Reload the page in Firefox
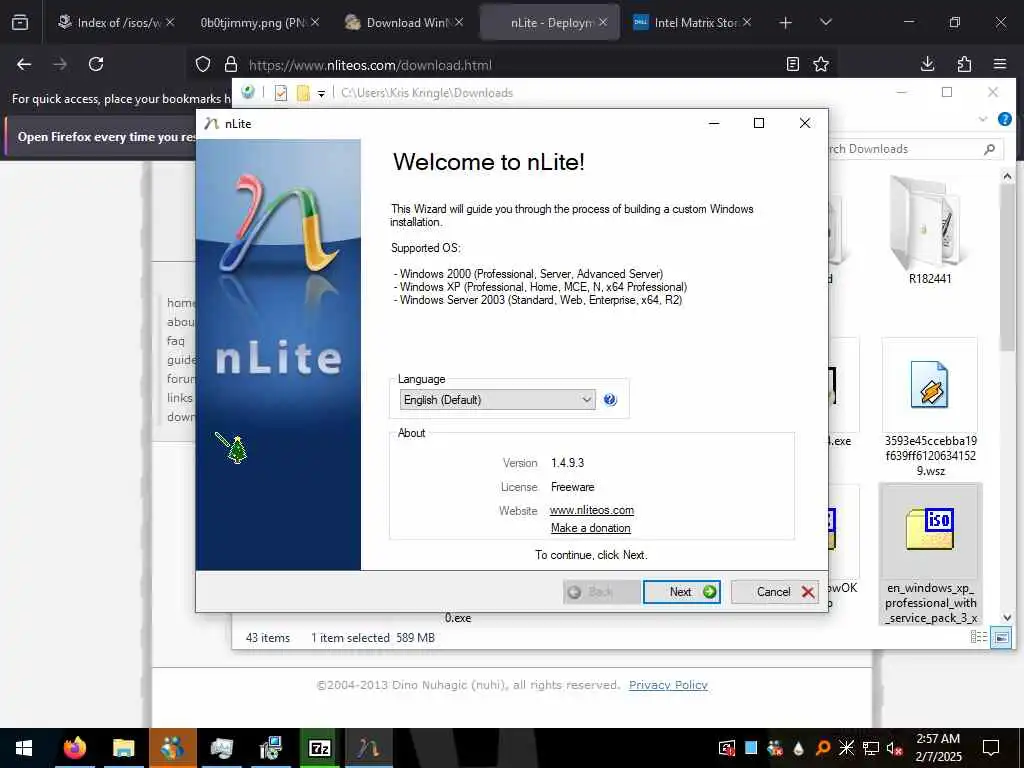Viewport: 1024px width, 768px height. [96, 64]
